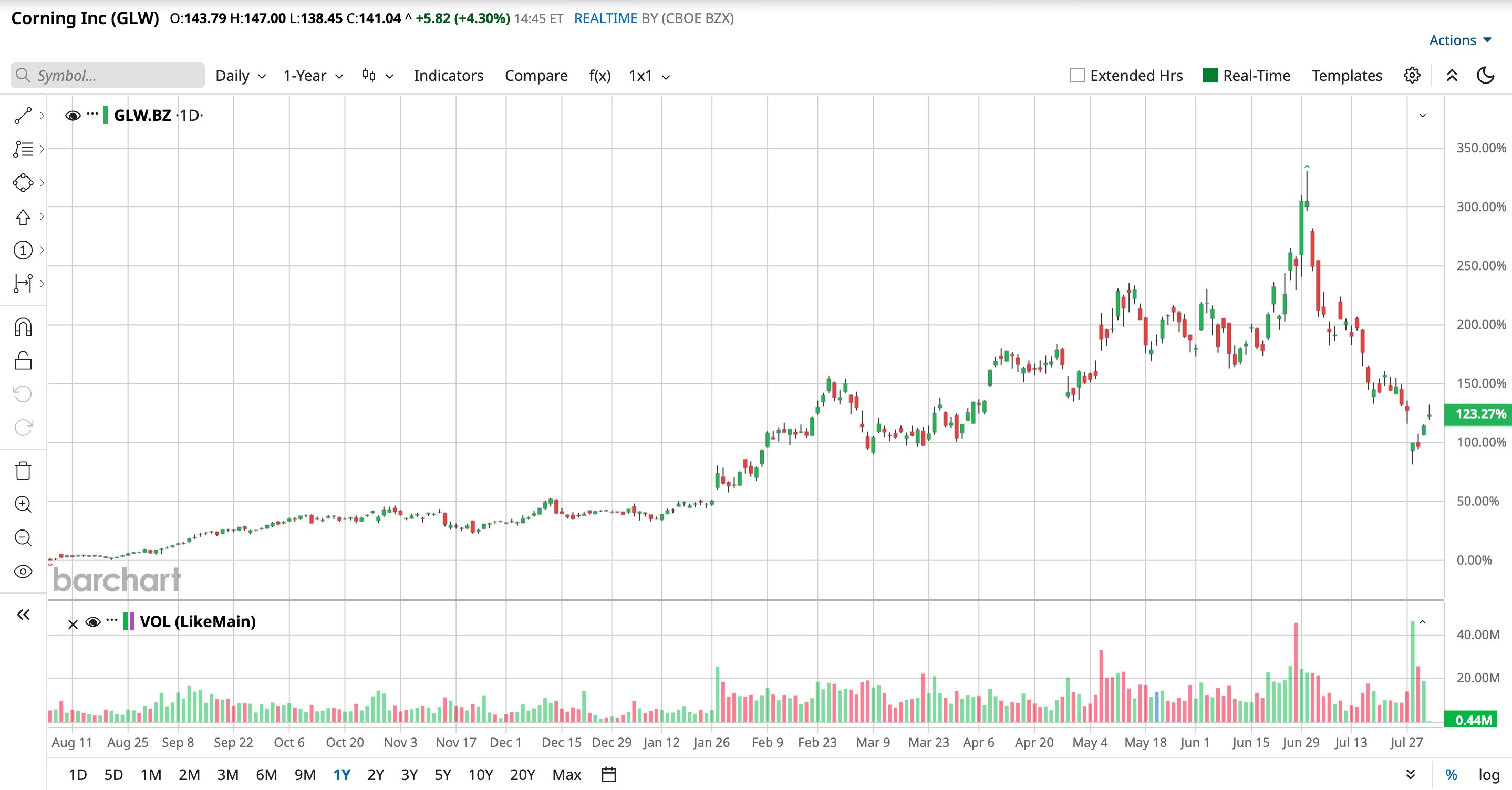Image resolution: width=1512 pixels, height=790 pixels.
Task: Expand the 1-Year period dropdown
Action: [313, 76]
